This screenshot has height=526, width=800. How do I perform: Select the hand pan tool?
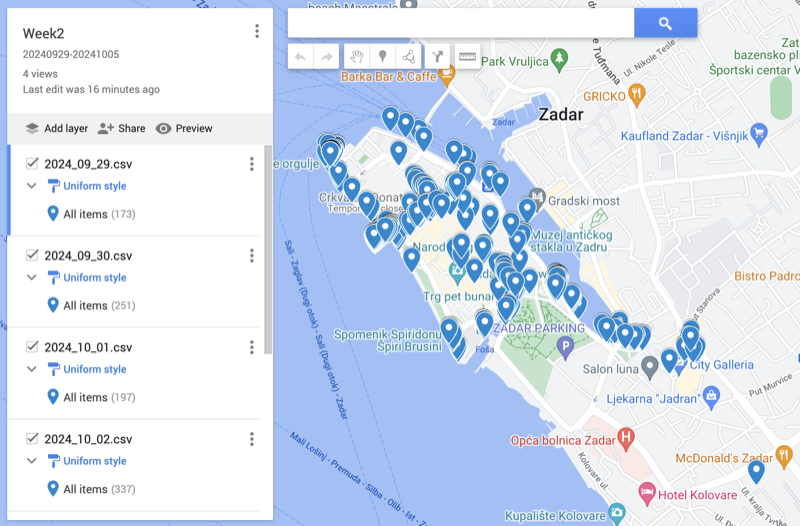(357, 57)
